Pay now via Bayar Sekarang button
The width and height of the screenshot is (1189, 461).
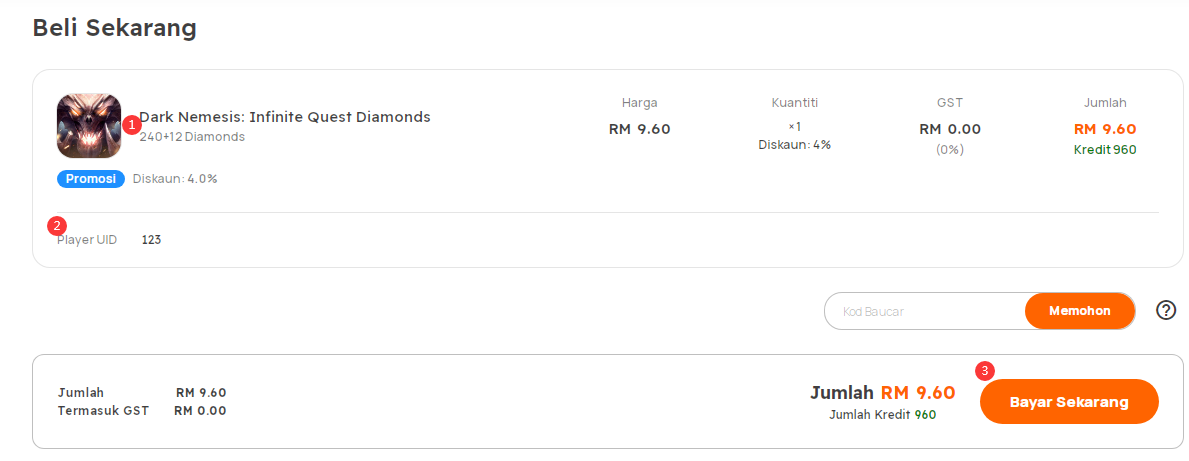click(x=1069, y=402)
